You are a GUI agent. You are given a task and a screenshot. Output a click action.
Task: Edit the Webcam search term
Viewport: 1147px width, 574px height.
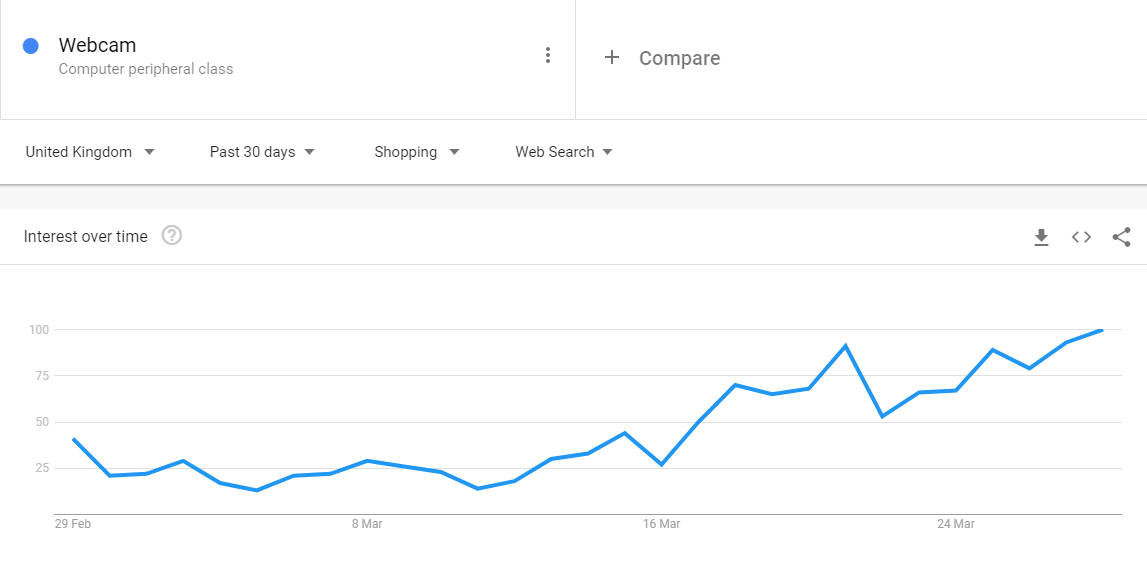point(97,45)
